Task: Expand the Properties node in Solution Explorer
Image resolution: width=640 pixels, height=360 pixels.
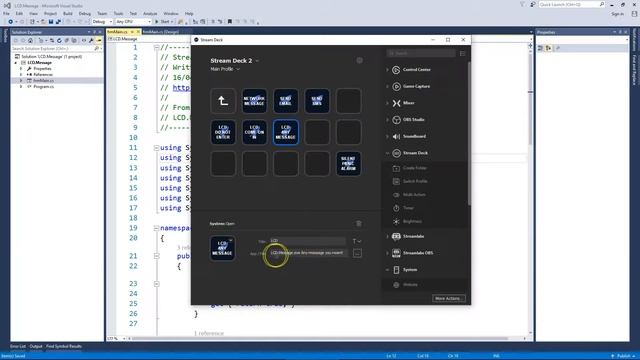Action: [x=21, y=69]
